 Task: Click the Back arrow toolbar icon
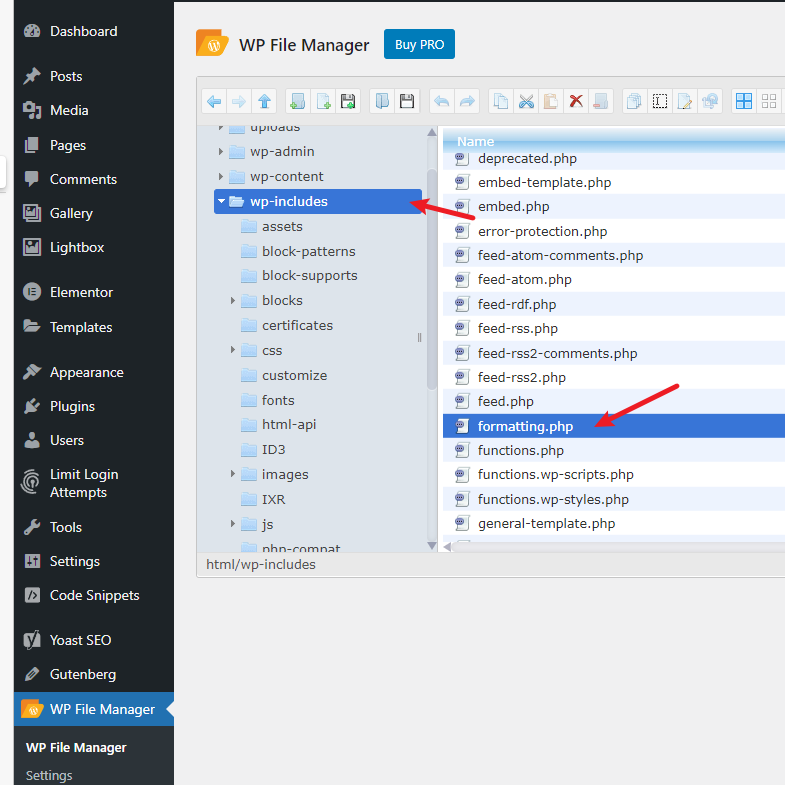[x=214, y=102]
